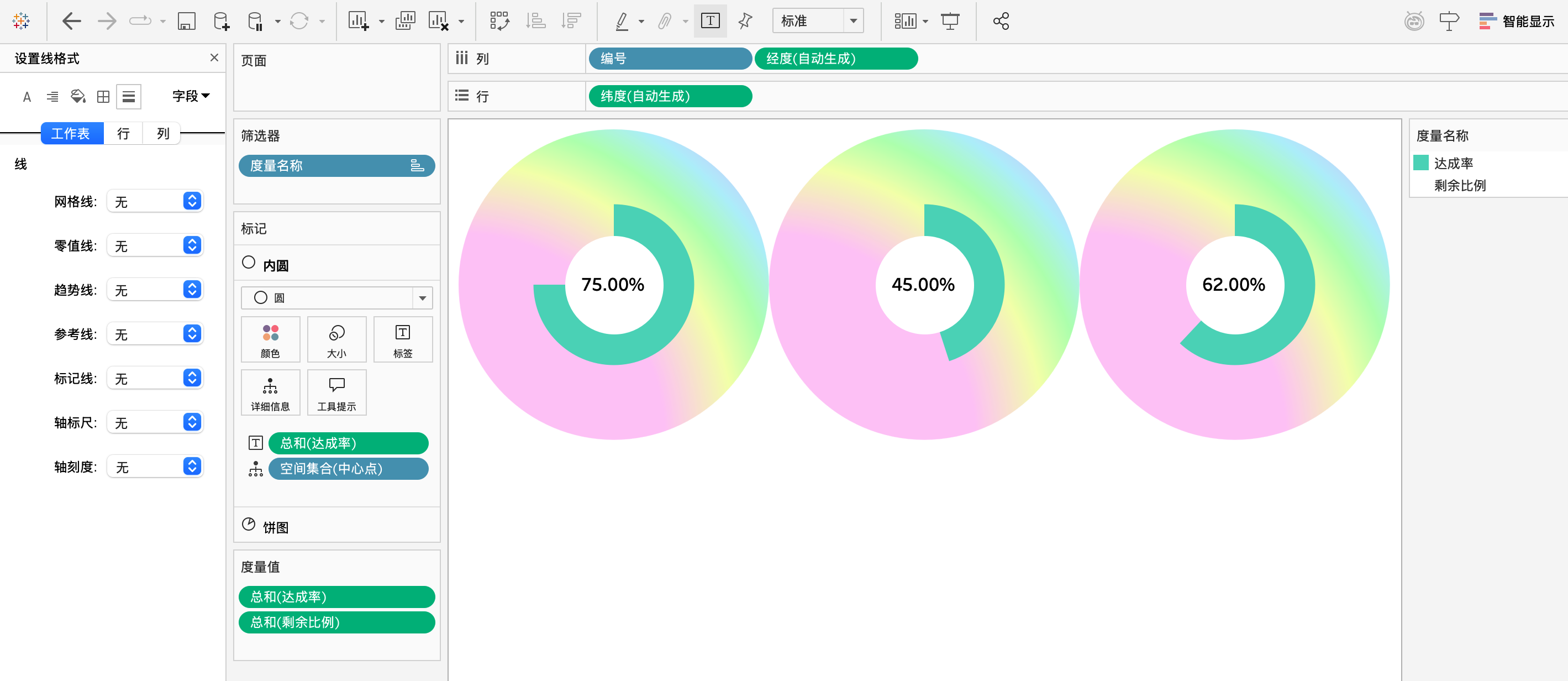1568x681 pixels.
Task: Click the share icon in toolbar
Action: 1001,22
